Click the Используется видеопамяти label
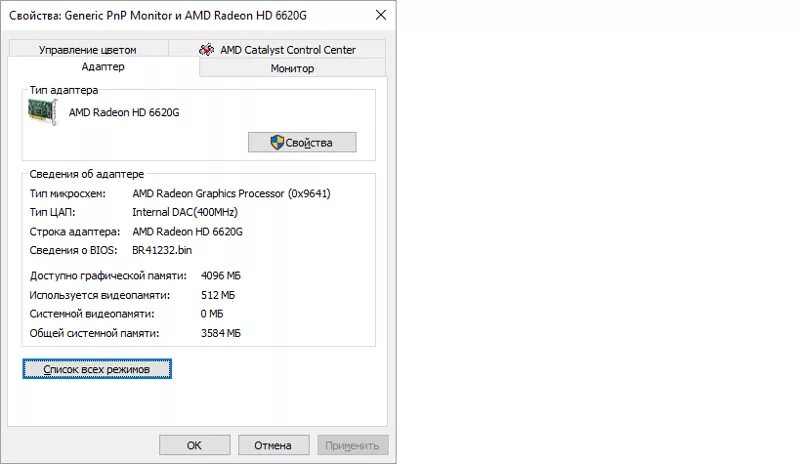The image size is (800, 464). [x=100, y=295]
